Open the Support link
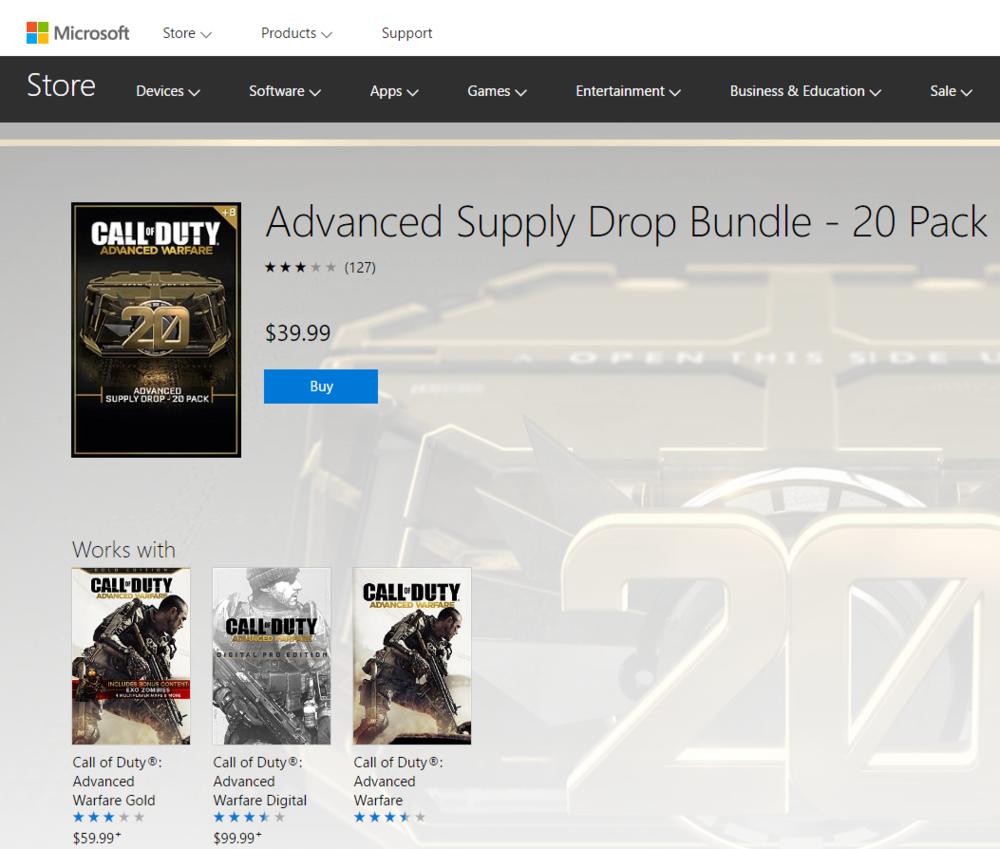This screenshot has height=849, width=1000. 406,33
